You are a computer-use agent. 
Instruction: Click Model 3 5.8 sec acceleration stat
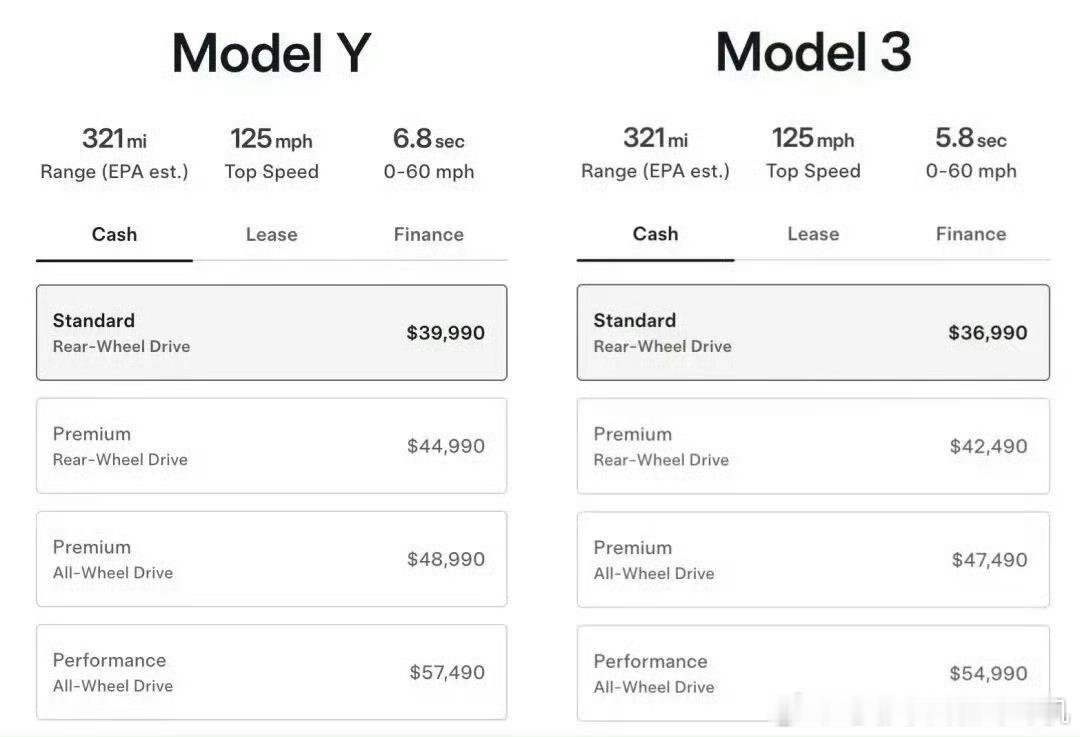pyautogui.click(x=970, y=153)
